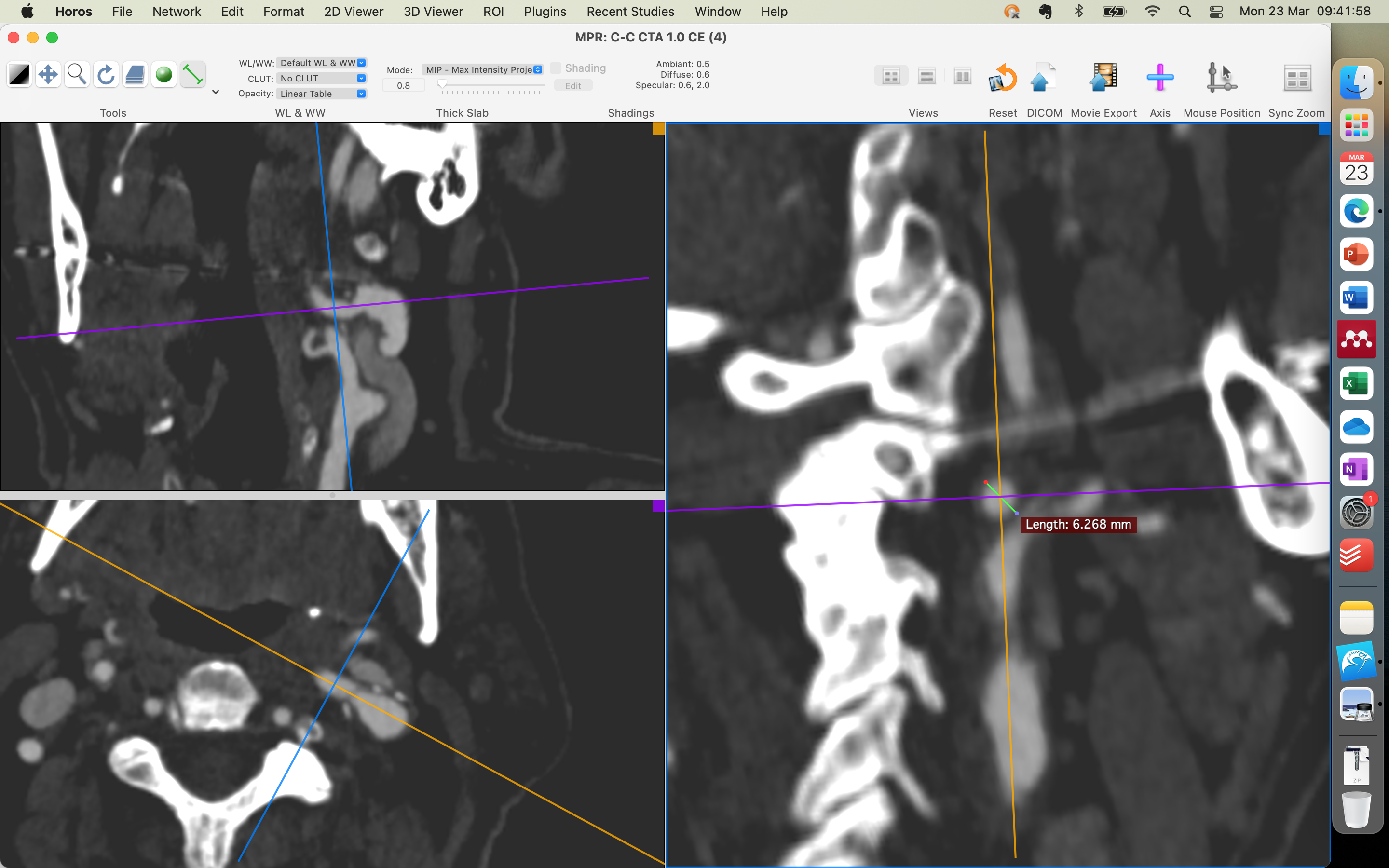
Task: Toggle the Axis crosshair display
Action: click(x=1159, y=78)
